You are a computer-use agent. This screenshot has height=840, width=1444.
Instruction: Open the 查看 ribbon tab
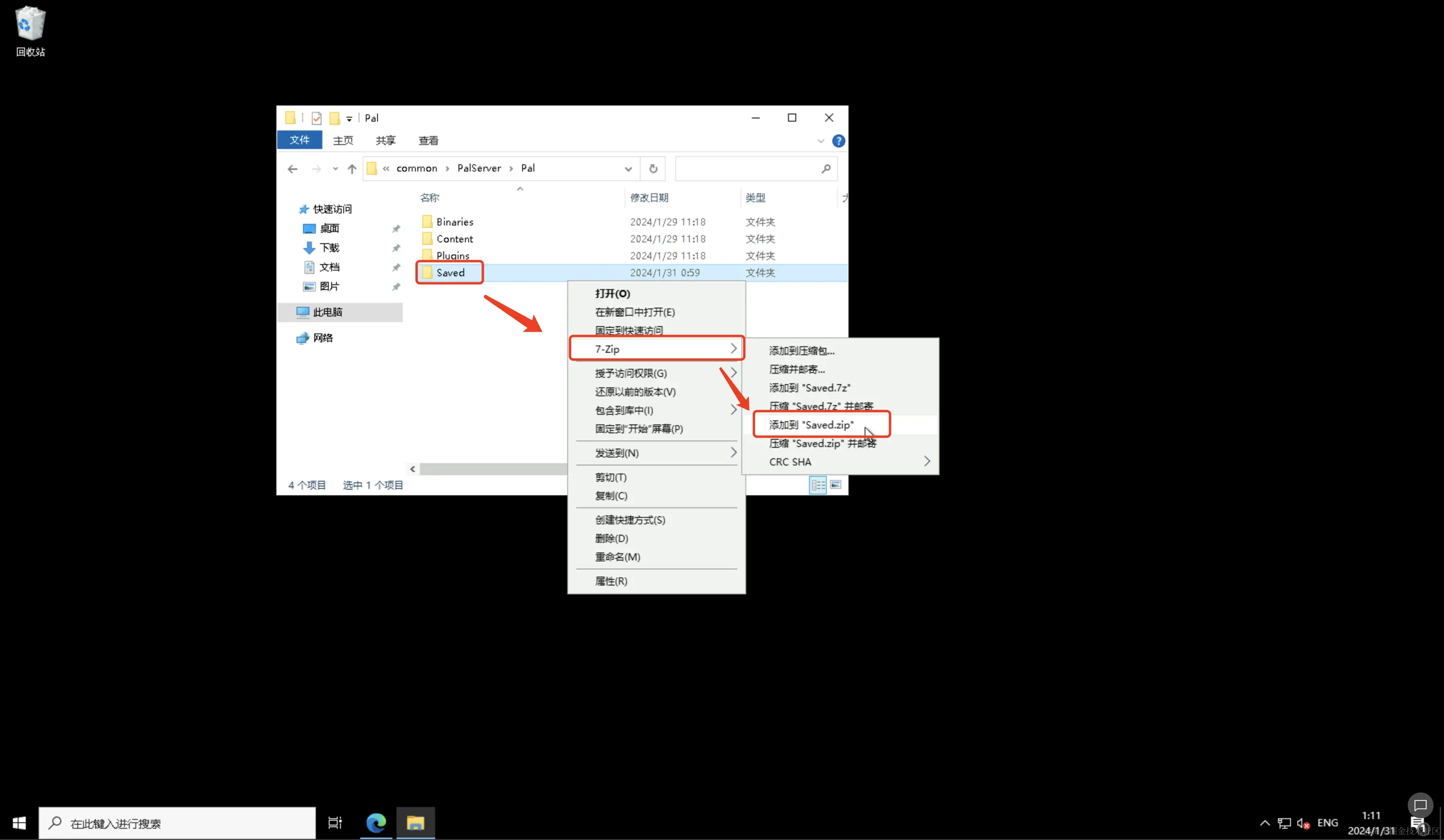428,140
